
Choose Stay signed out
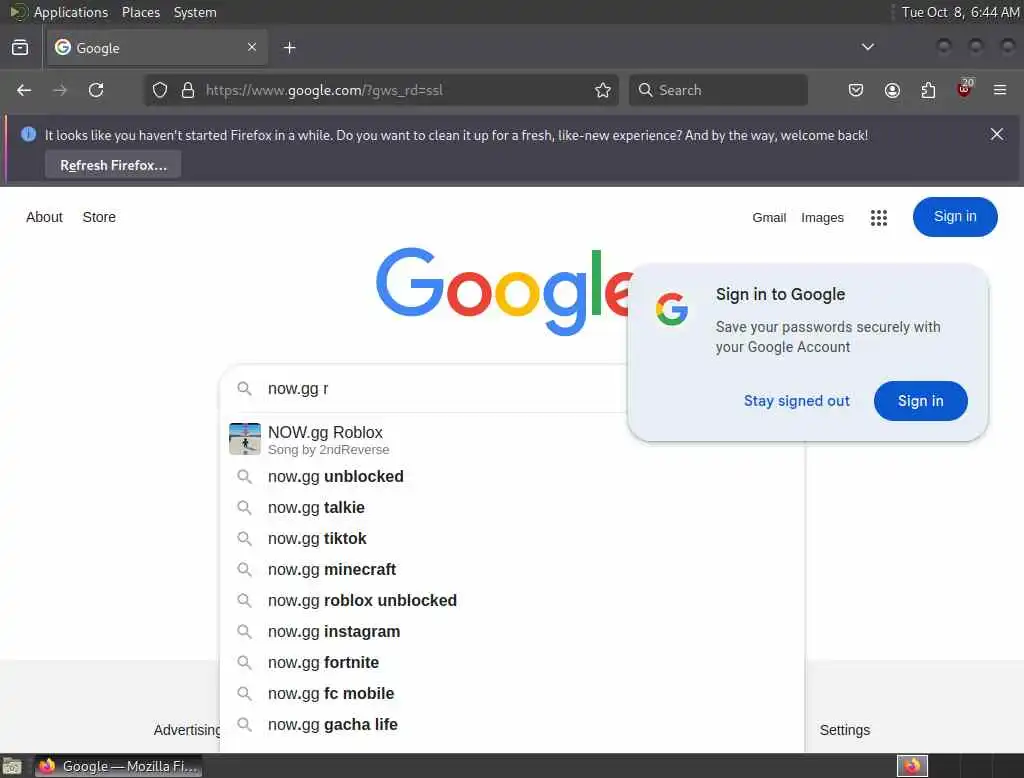click(796, 401)
